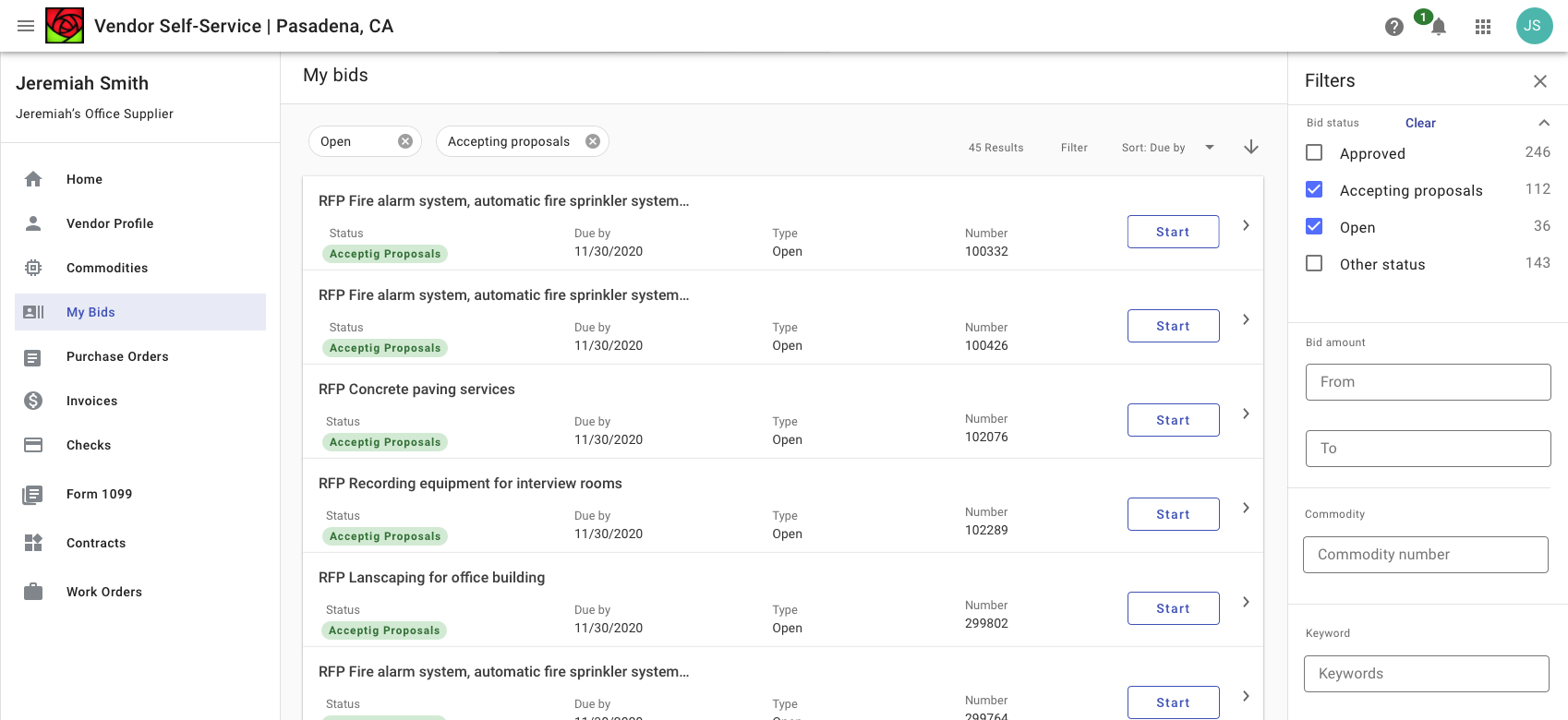1568x720 pixels.
Task: Collapse the Bid status section
Action: tap(1544, 123)
